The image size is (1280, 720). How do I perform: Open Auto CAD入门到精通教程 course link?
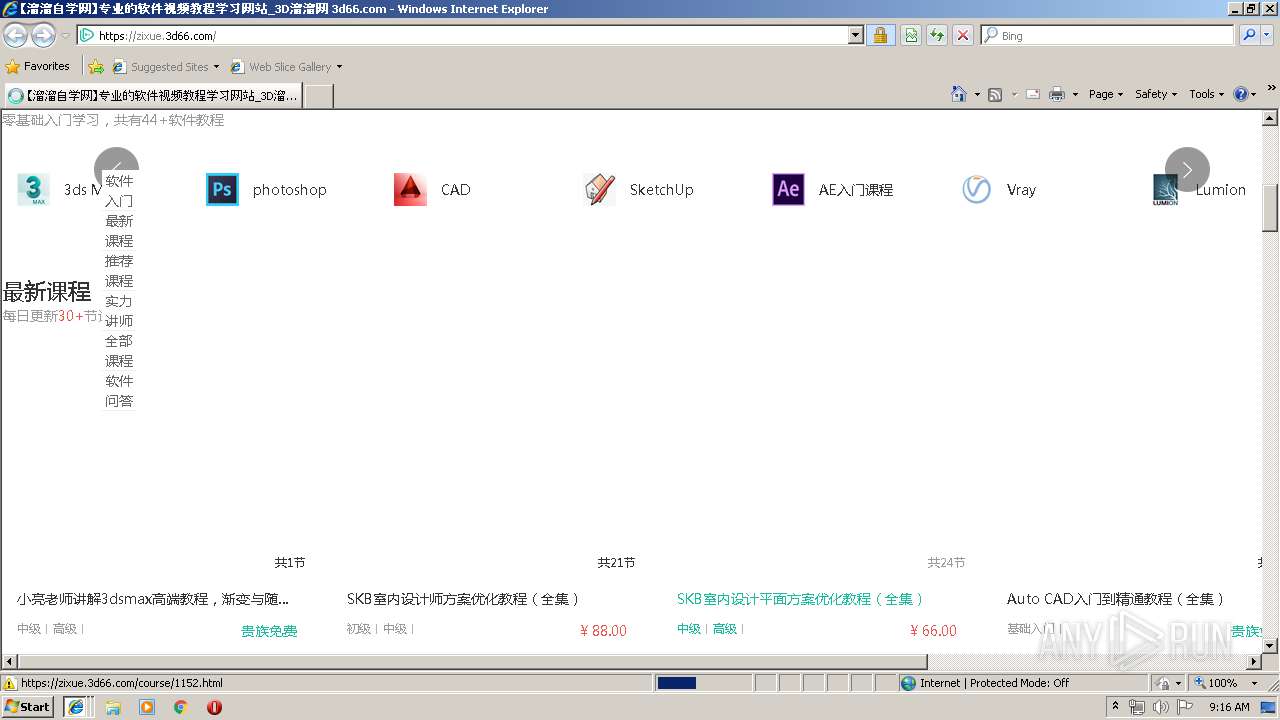tap(1116, 599)
